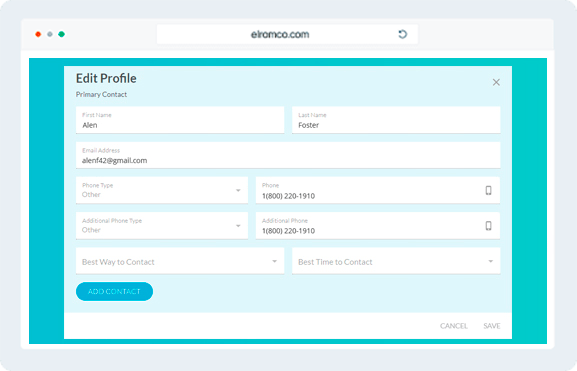This screenshot has height=371, width=577.
Task: Focus the Last Name field with Foster
Action: [x=396, y=120]
